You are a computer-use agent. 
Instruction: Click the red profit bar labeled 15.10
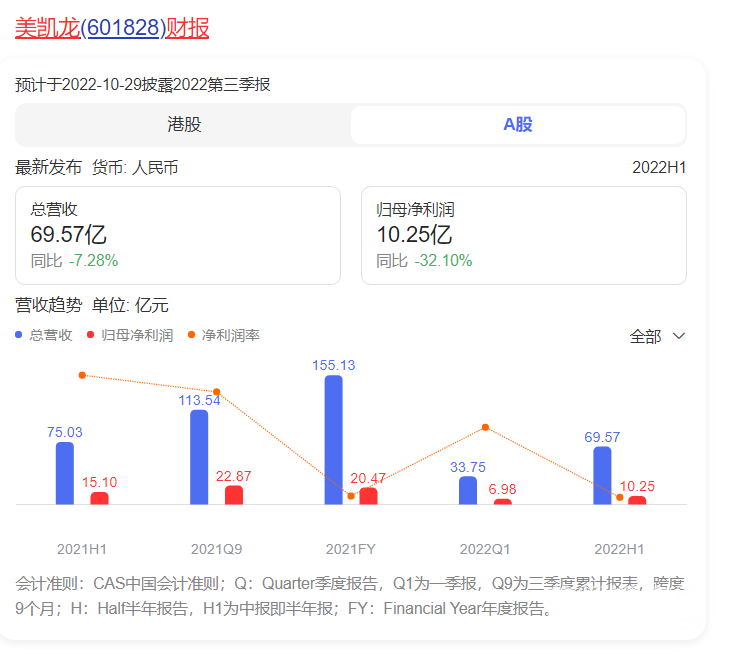[x=100, y=498]
